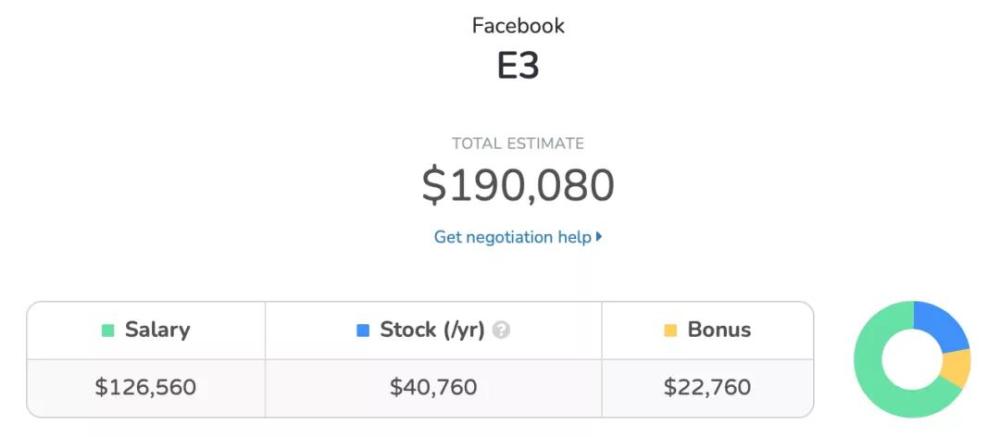Click the blue Stock legend square

363,330
